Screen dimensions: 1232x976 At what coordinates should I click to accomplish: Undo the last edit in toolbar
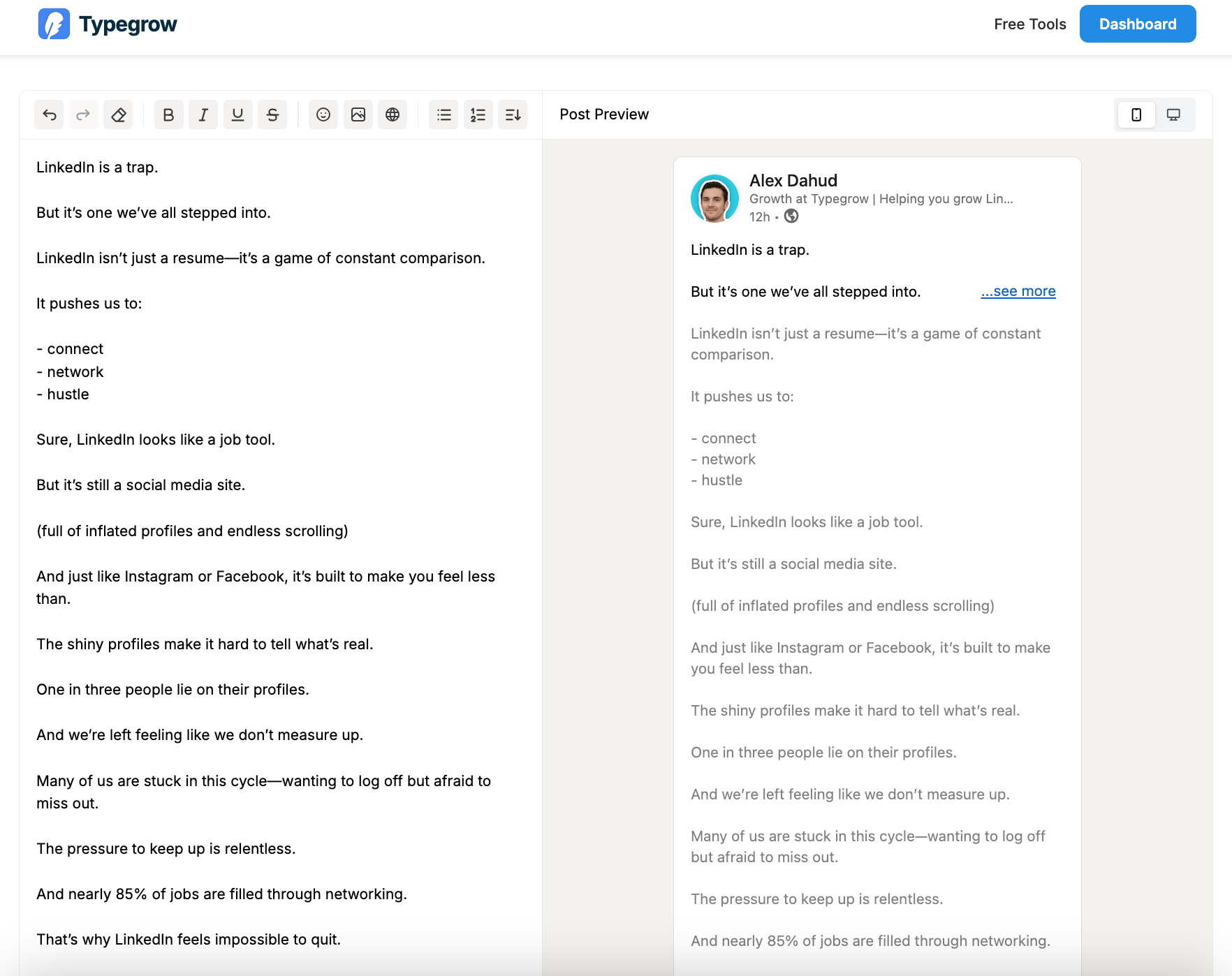pyautogui.click(x=49, y=114)
